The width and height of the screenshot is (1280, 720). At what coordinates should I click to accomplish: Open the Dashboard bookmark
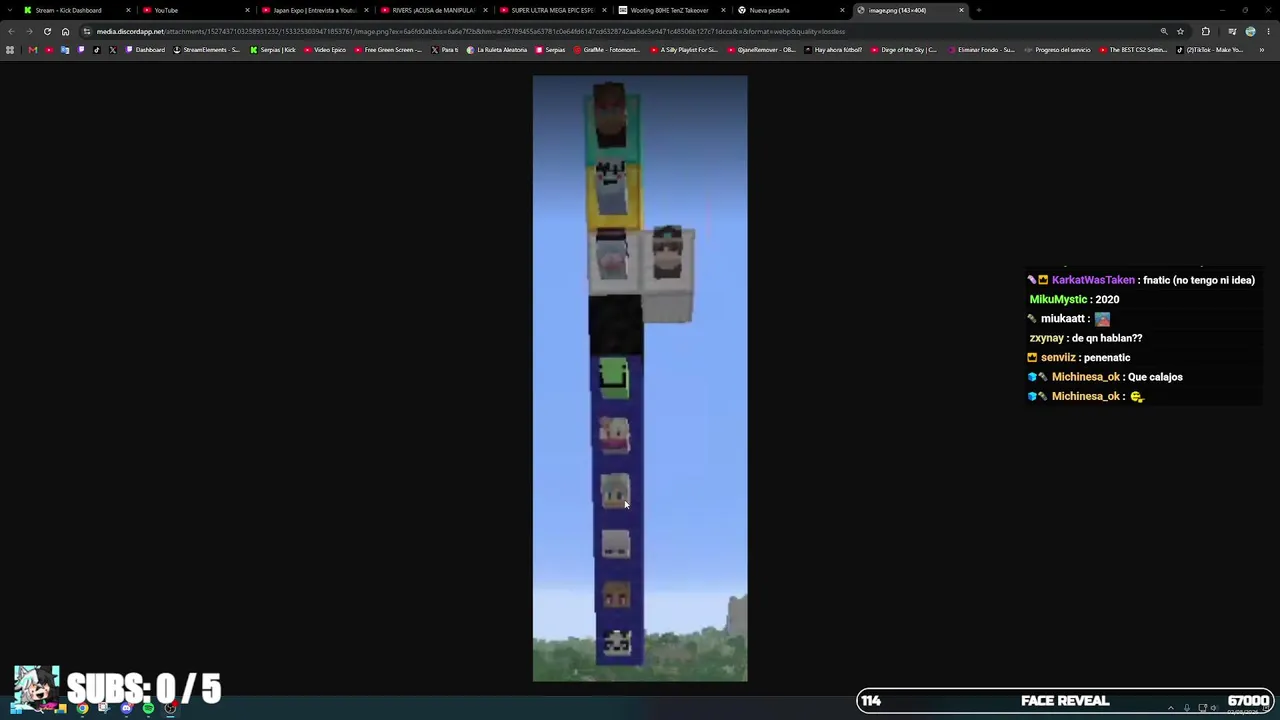coord(146,50)
